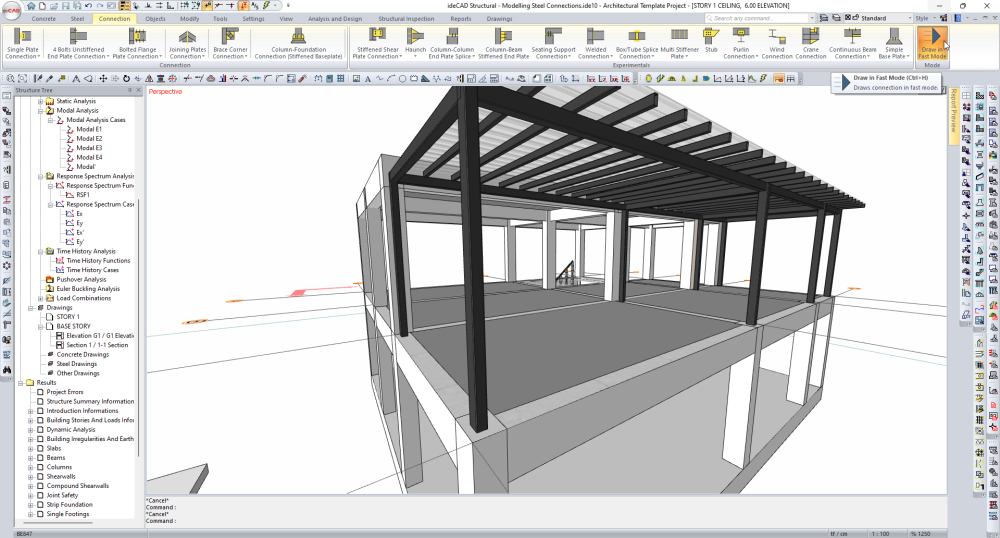The width and height of the screenshot is (1000, 538).
Task: Expand the Load Combinations node
Action: tap(40, 298)
